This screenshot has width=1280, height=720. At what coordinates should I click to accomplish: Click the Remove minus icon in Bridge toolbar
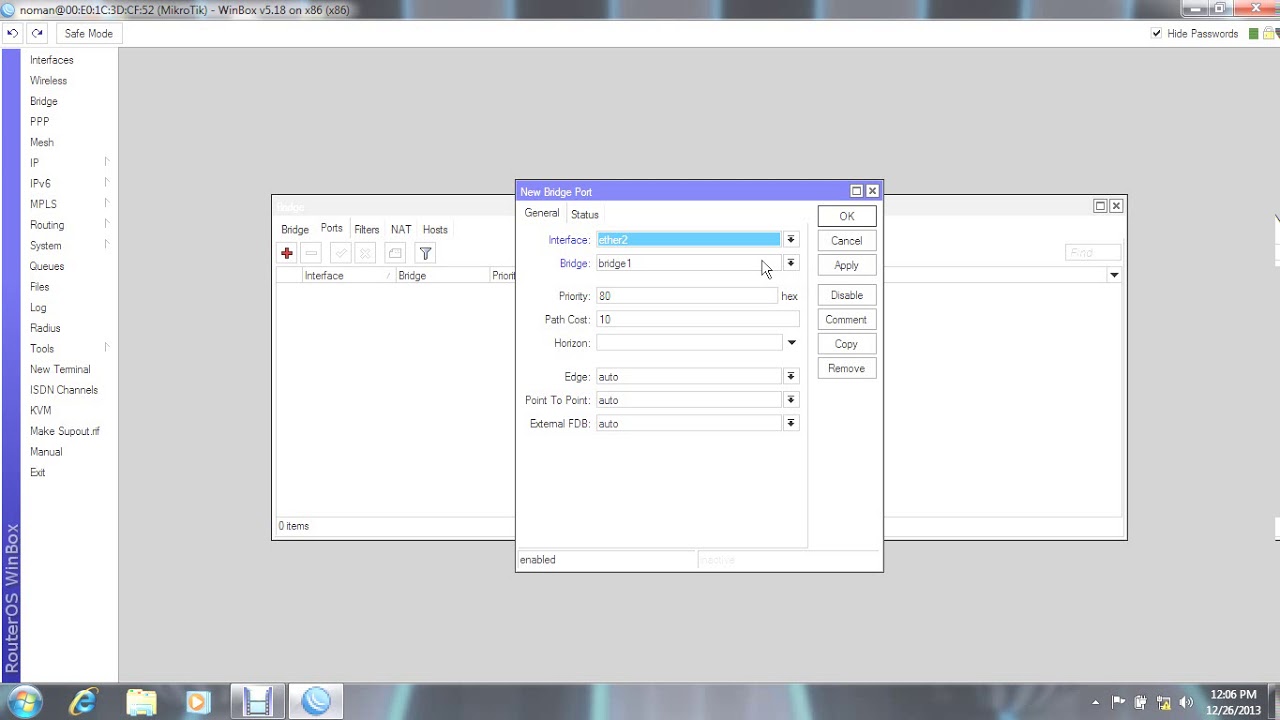(311, 254)
